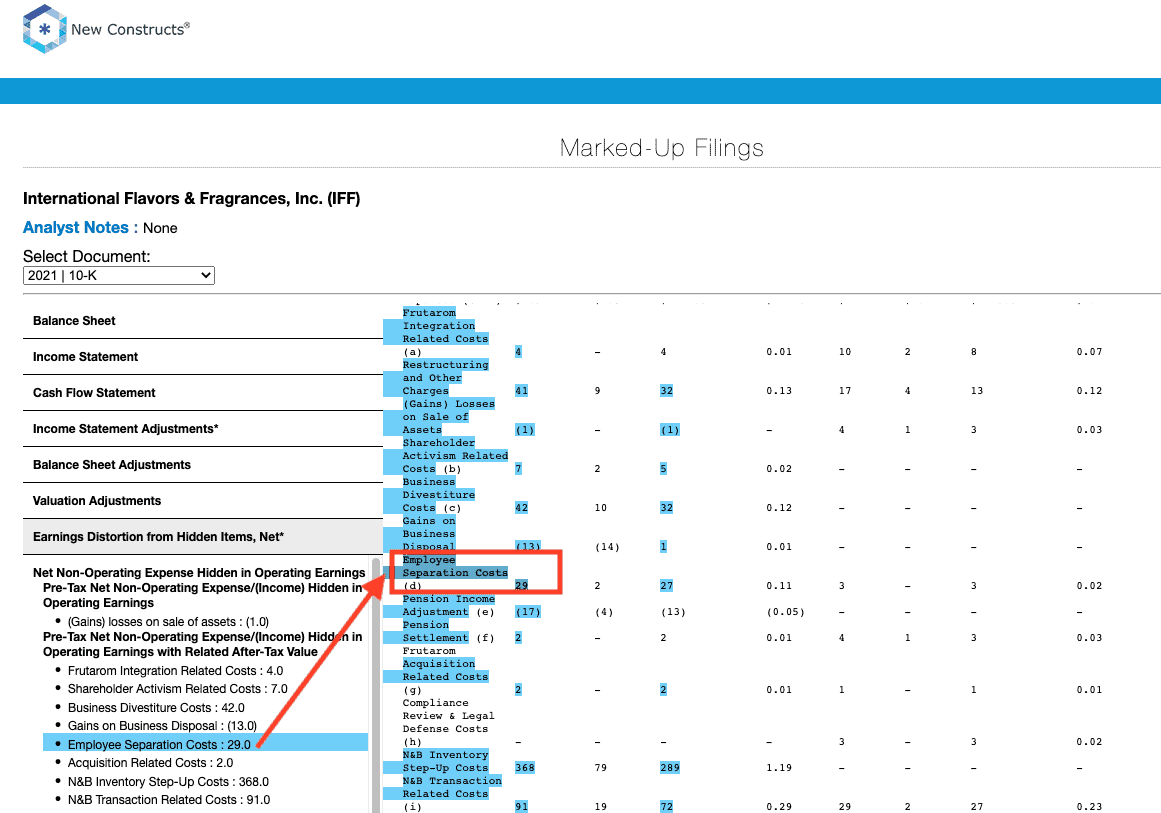Click highlighted "Employee Separation Costs" filing label
Screen dimensions: 1161x813
(x=455, y=566)
